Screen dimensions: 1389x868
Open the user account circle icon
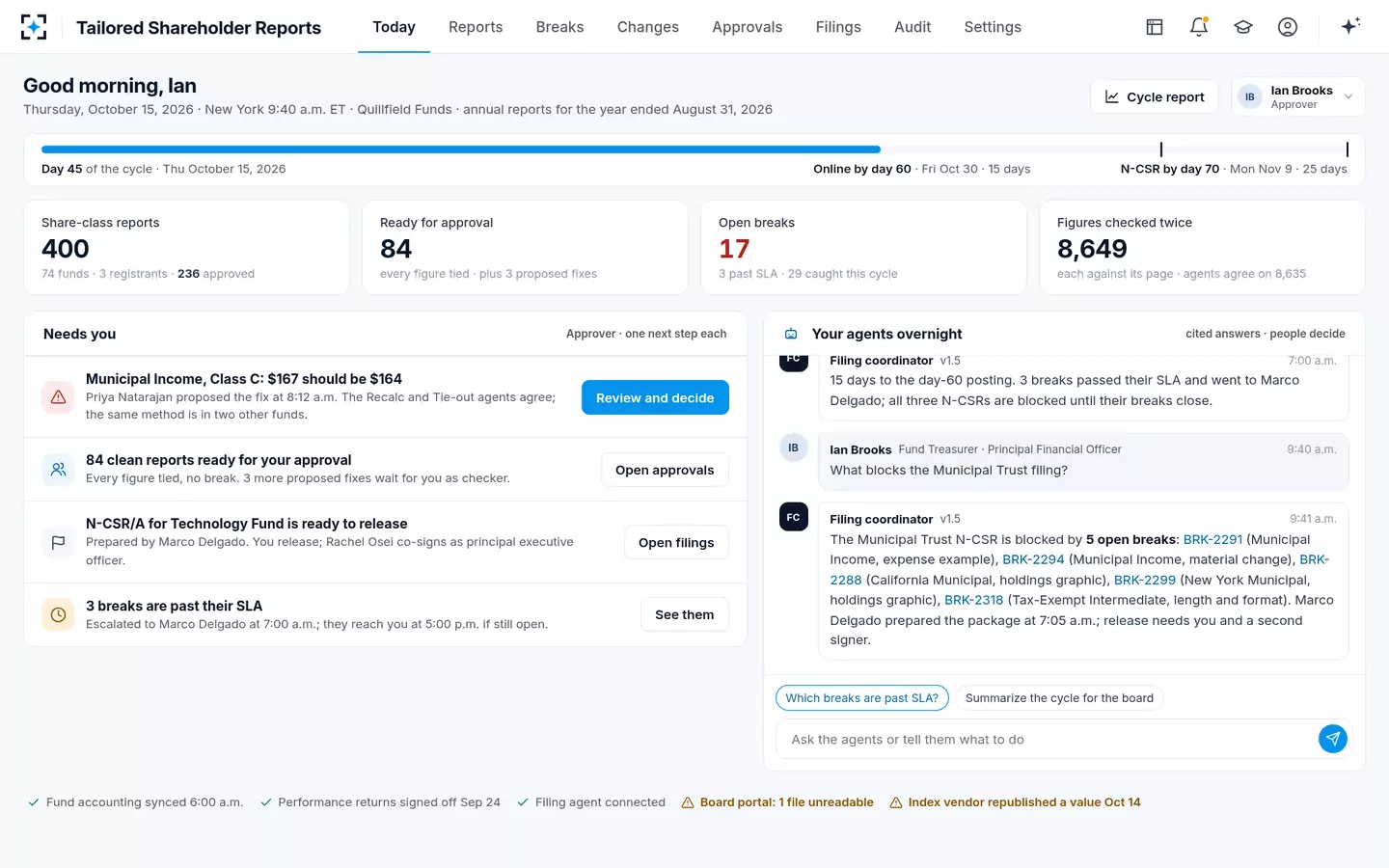click(1288, 27)
